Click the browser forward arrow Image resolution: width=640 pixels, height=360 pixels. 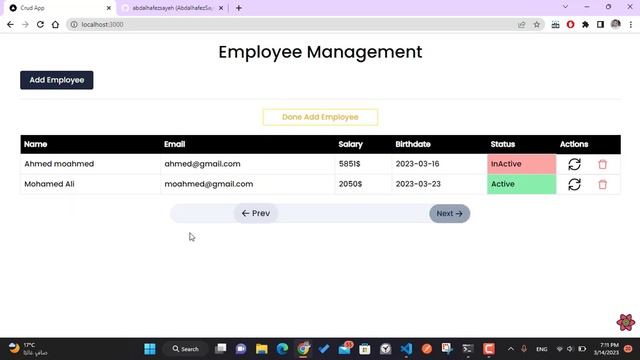25,24
